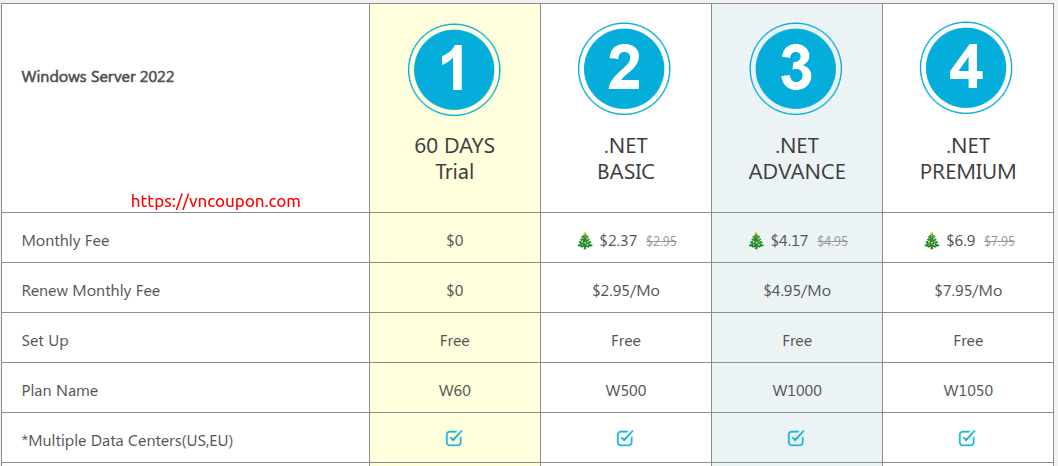Screen dimensions: 1058x466
Task: Click the number 4 circle icon
Action: point(967,69)
